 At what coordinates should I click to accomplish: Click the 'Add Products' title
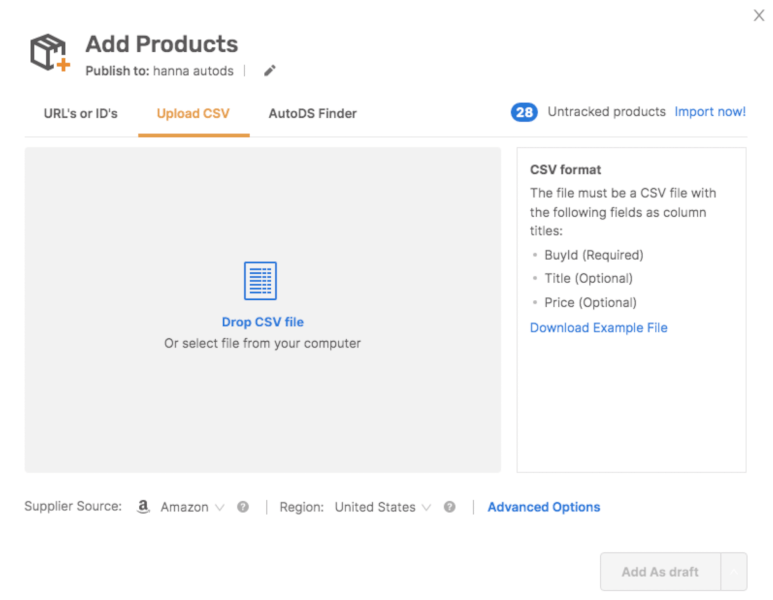click(x=162, y=44)
